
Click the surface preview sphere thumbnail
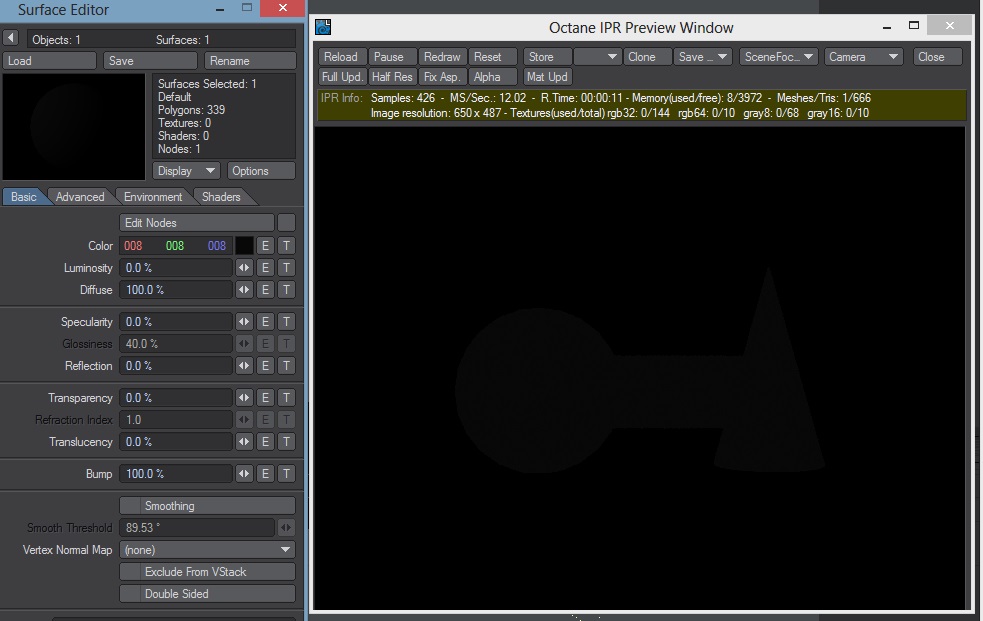74,127
